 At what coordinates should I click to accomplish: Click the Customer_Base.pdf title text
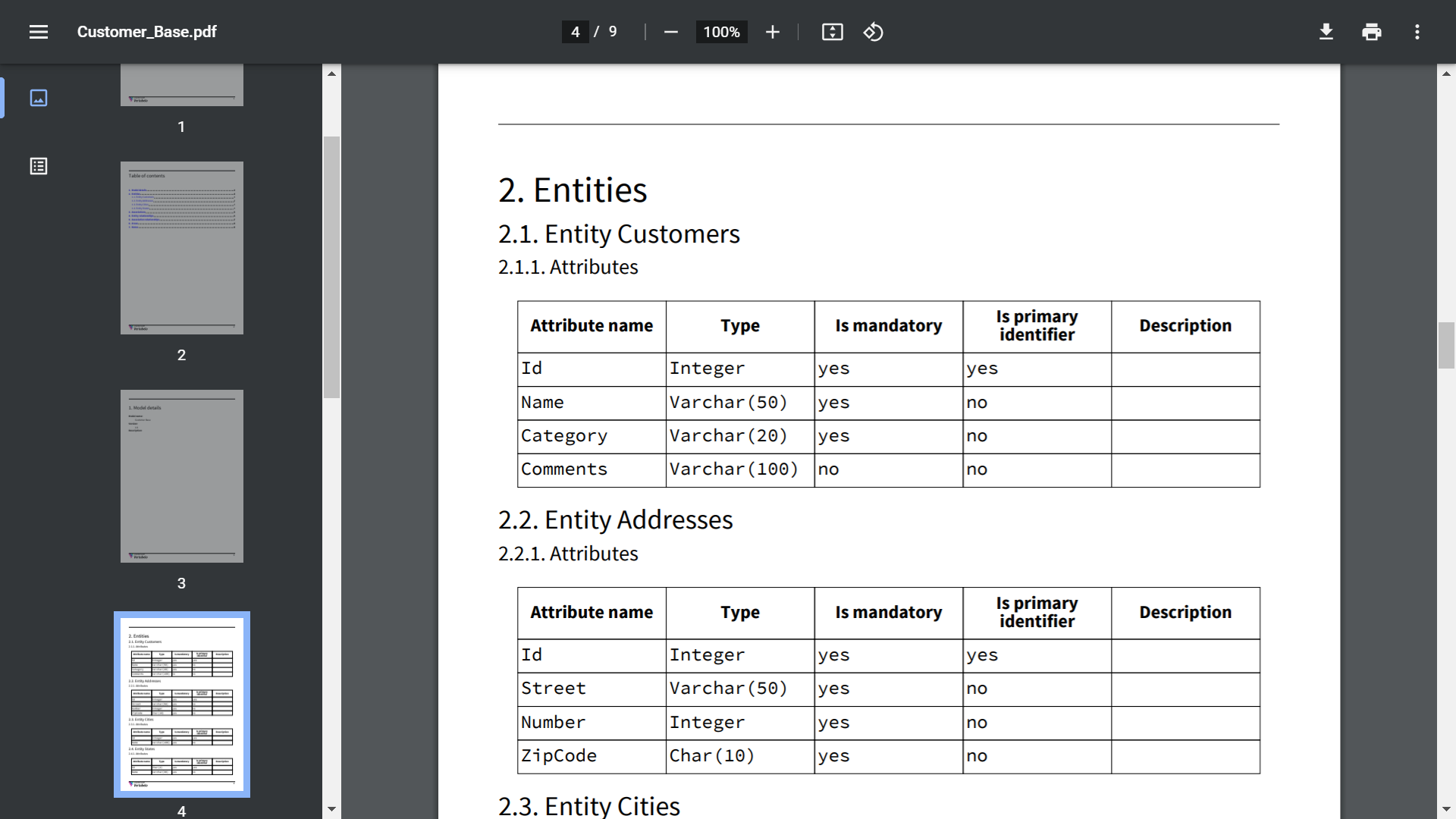tap(146, 32)
